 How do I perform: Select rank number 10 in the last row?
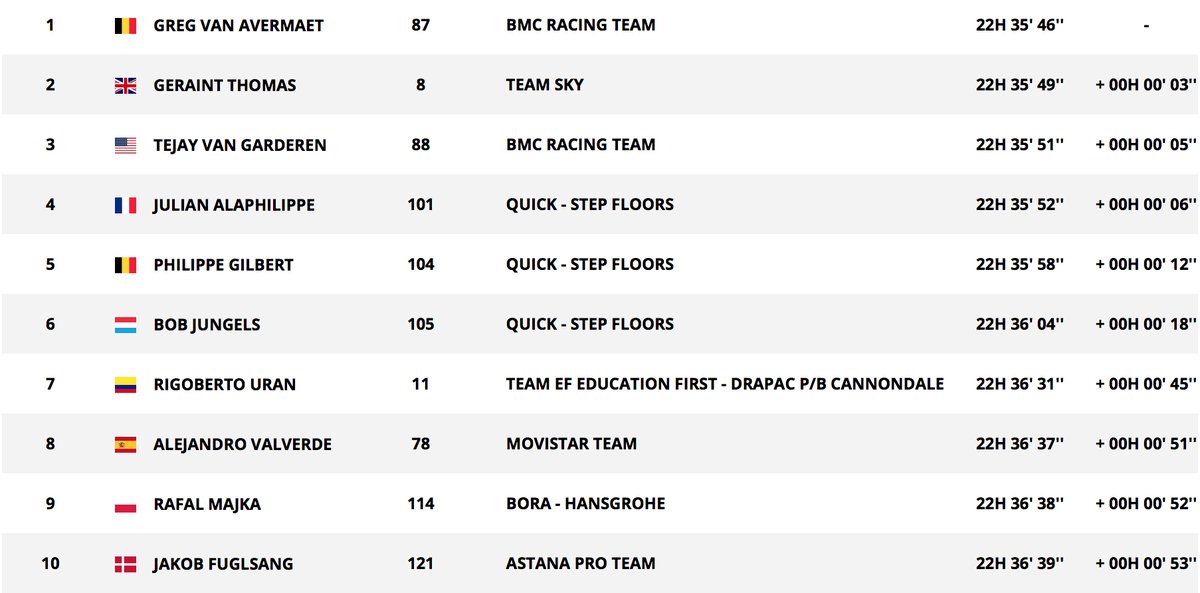(50, 564)
